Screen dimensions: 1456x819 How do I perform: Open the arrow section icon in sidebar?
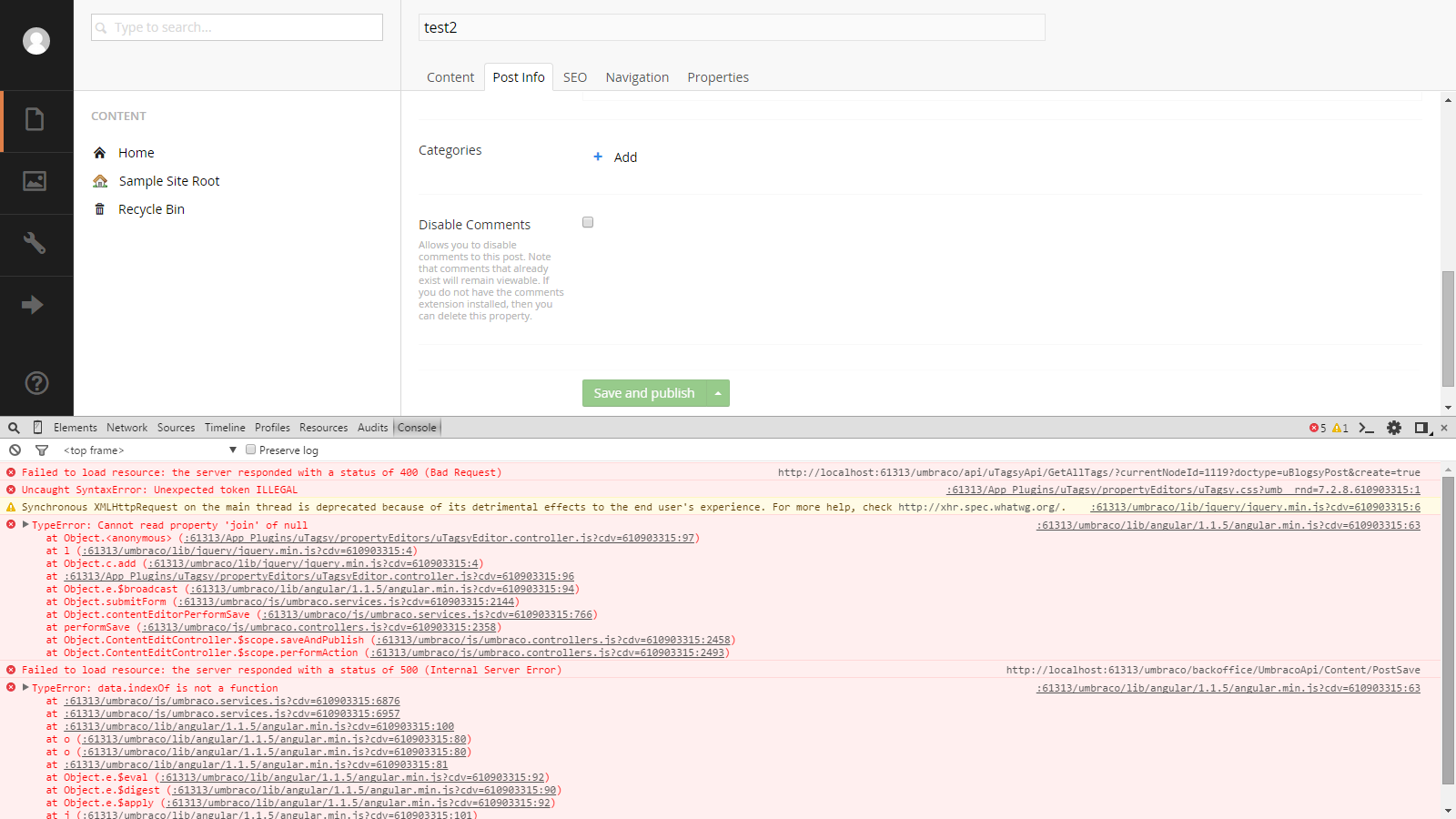coord(33,305)
